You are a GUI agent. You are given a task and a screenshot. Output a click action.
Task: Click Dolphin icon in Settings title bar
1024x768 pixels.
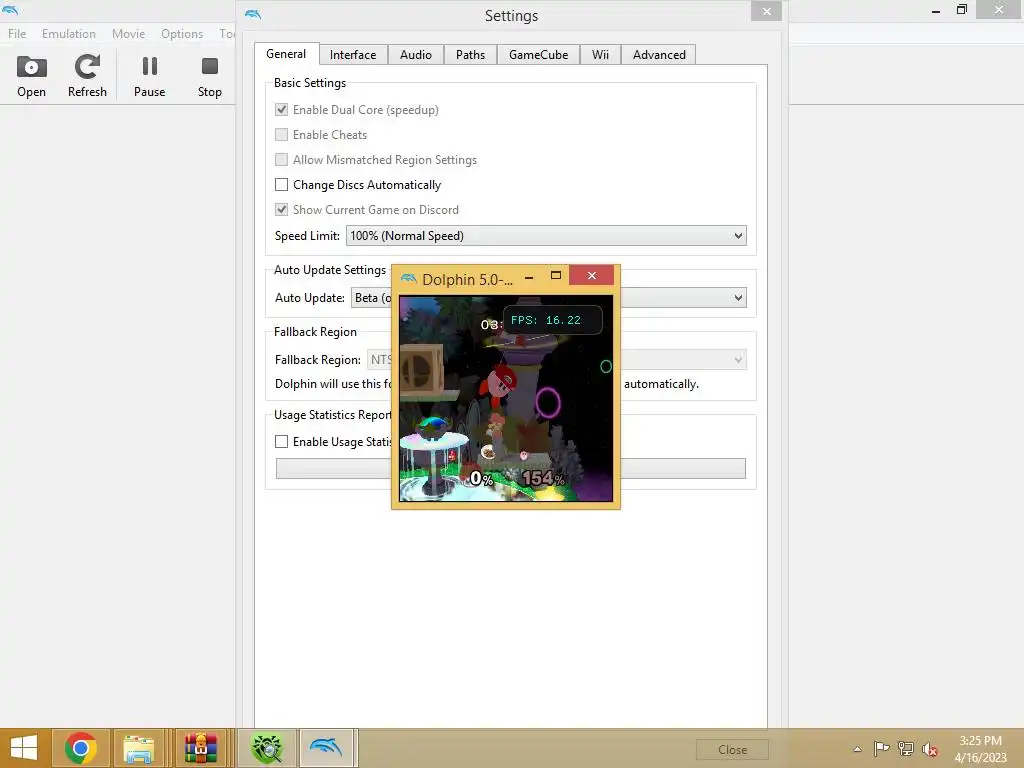253,14
